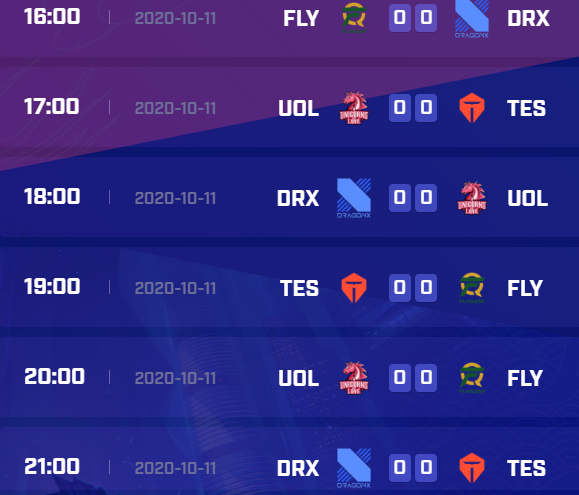Click the Top Esports logo in the 17:00 match
The width and height of the screenshot is (579, 495).
[x=472, y=108]
